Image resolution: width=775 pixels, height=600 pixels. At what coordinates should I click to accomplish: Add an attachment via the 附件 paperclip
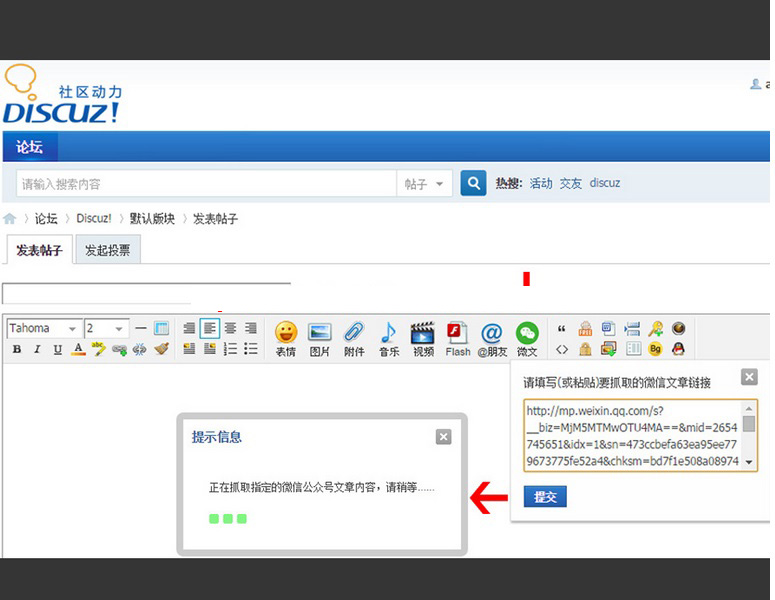point(354,337)
